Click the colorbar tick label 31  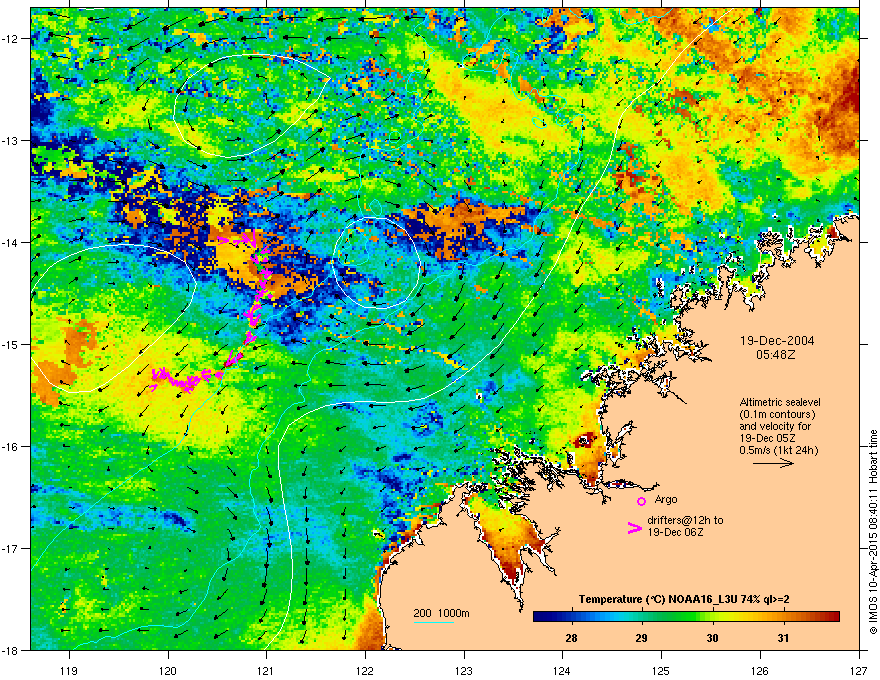point(783,638)
